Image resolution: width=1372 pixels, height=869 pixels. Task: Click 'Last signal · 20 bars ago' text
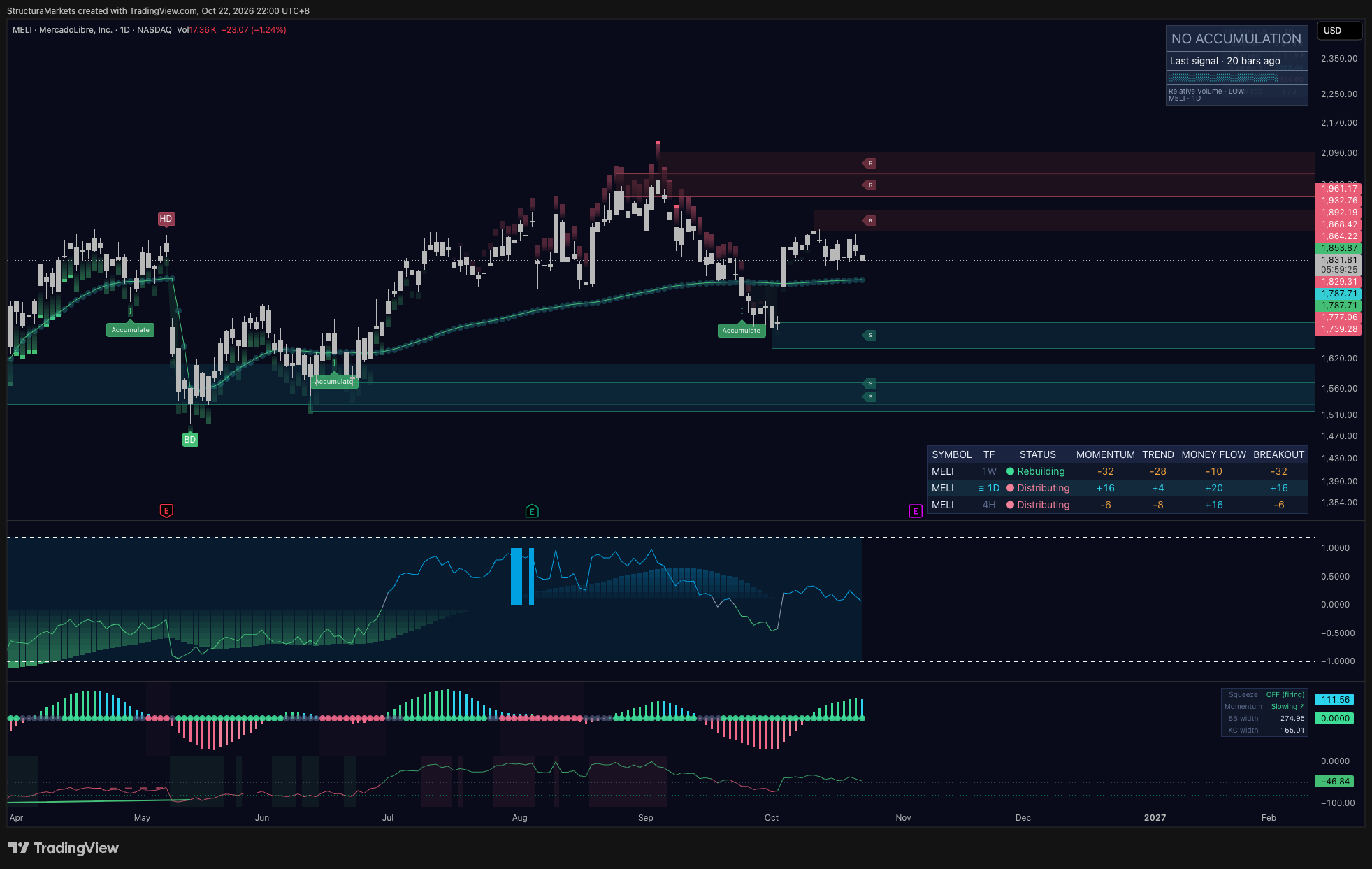click(1225, 61)
